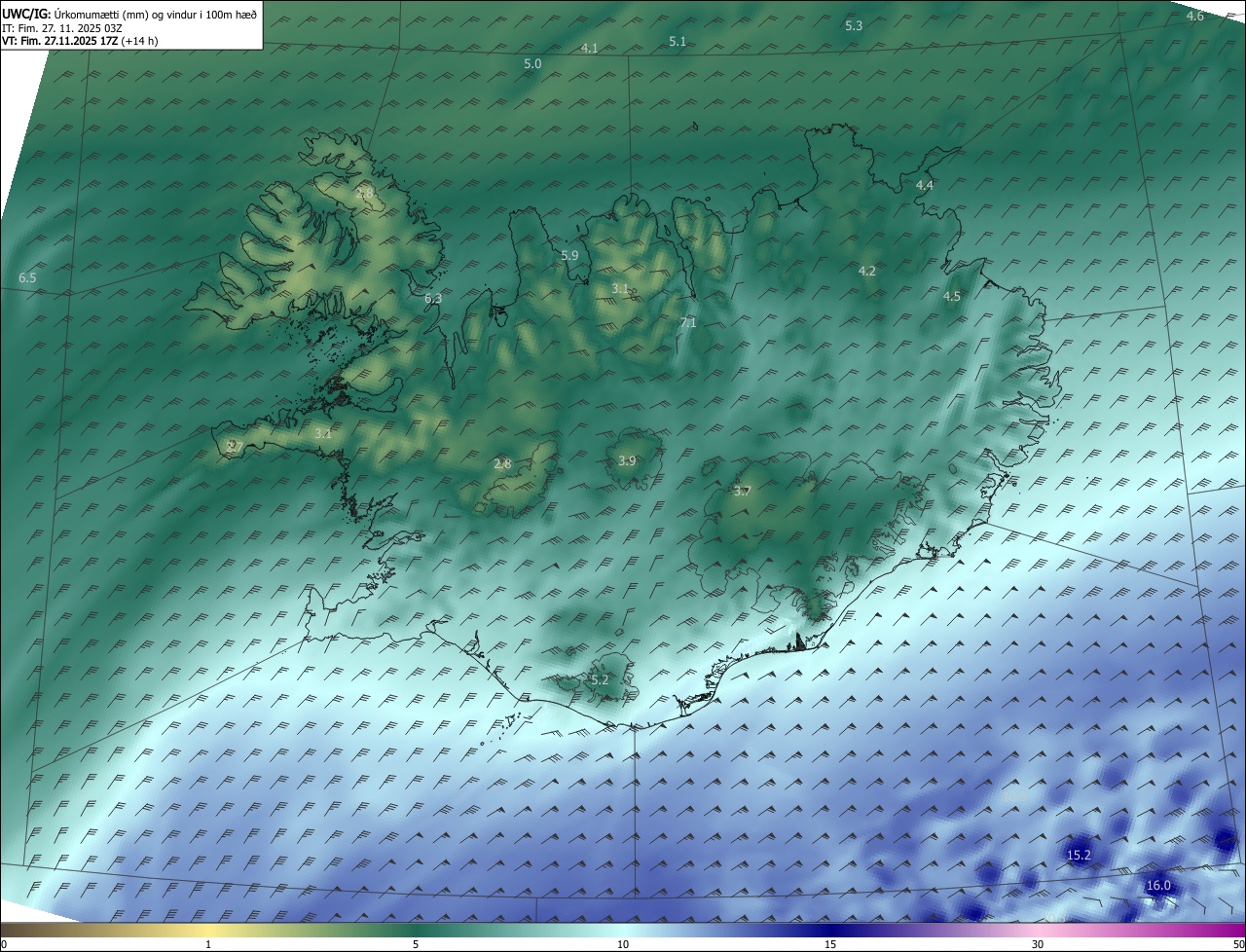Click the 4.1 value label on the map
This screenshot has width=1246, height=952.
point(589,49)
